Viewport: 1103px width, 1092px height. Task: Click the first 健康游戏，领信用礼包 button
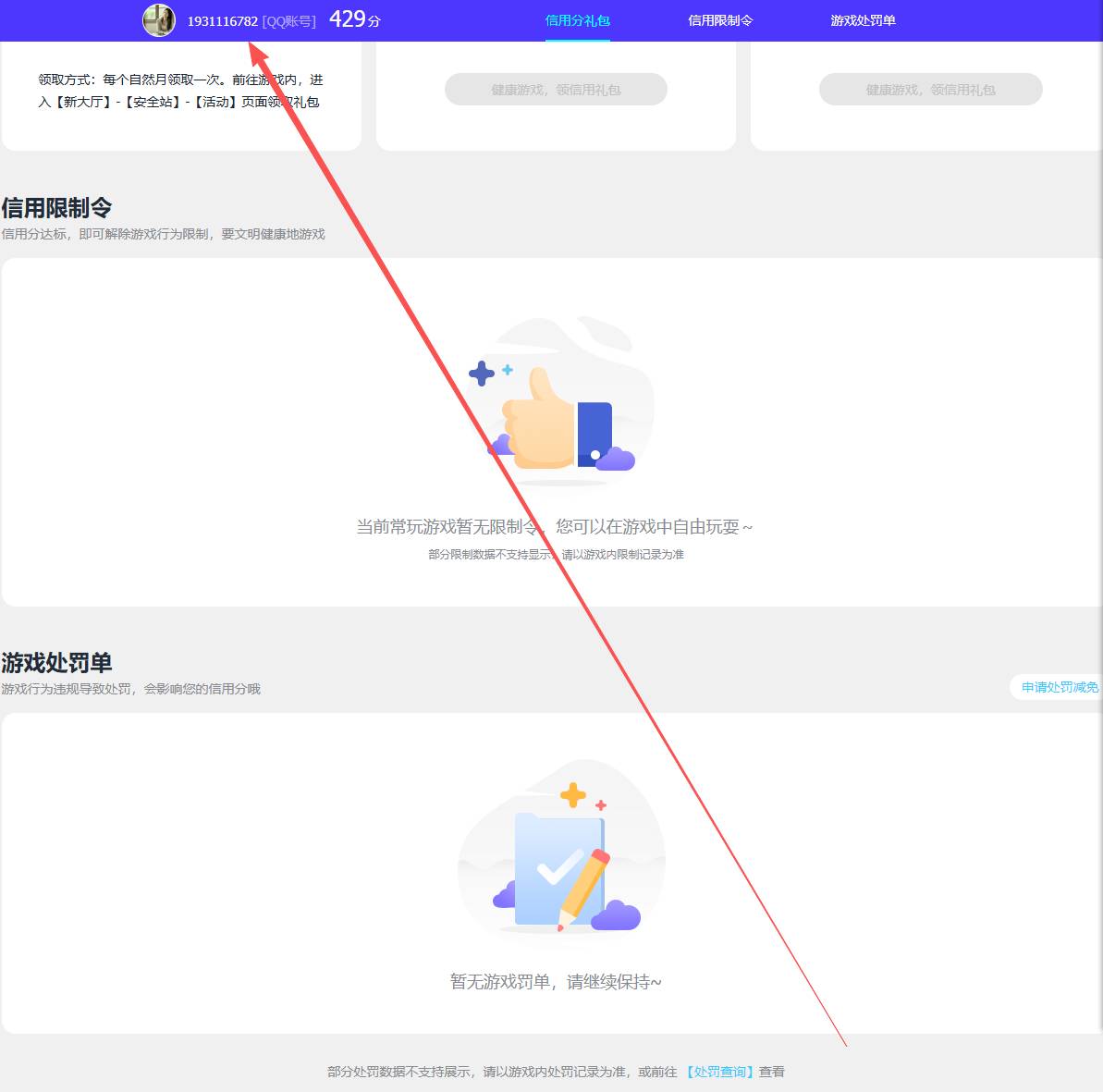pyautogui.click(x=556, y=89)
